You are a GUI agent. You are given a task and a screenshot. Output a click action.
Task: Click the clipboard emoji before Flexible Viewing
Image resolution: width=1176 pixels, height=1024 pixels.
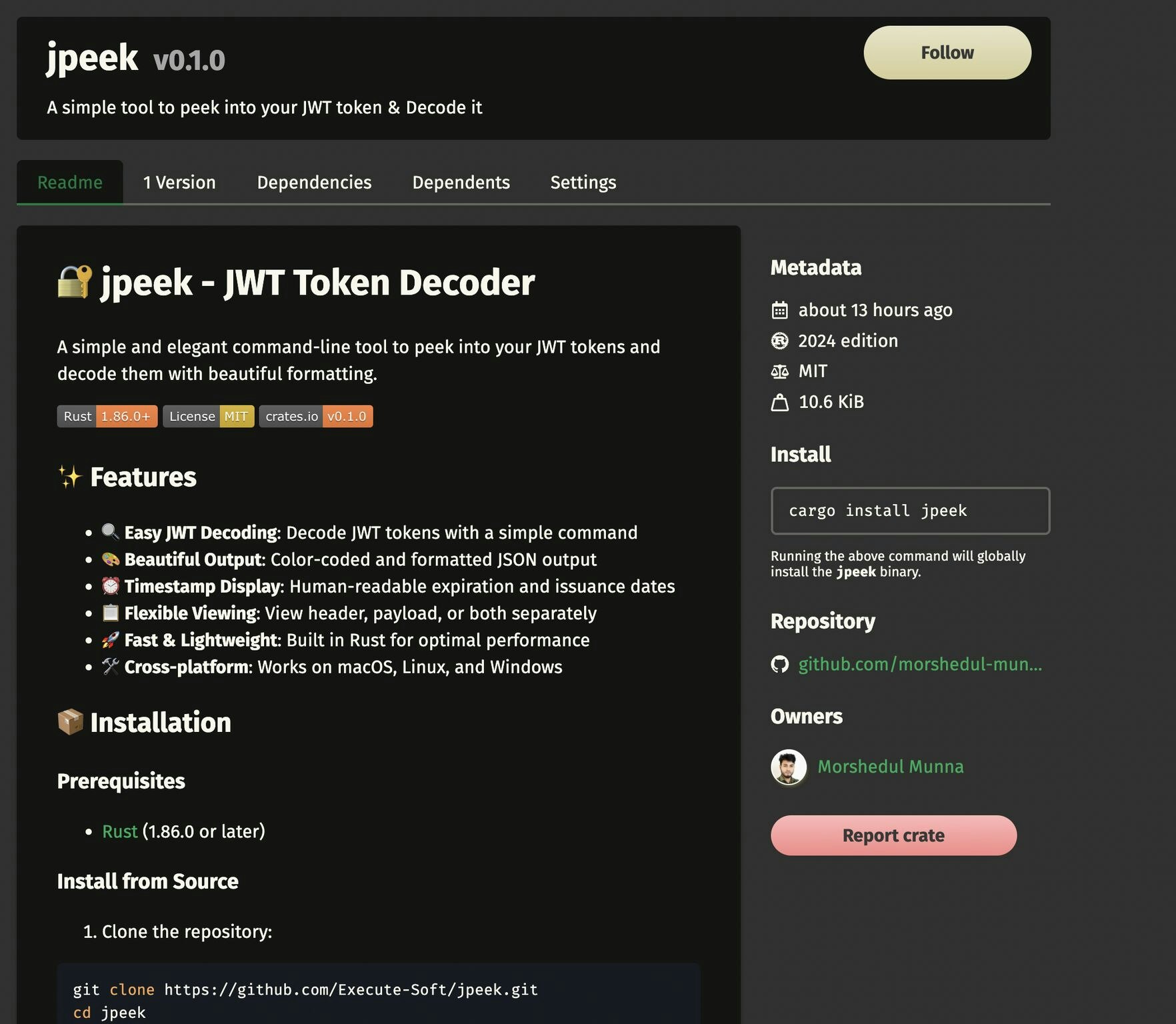tap(111, 613)
